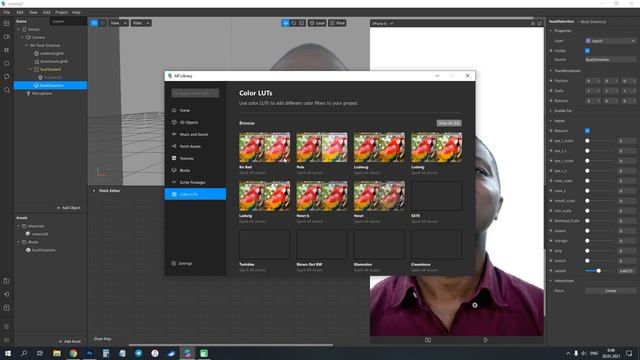
Task: Open Telegram from taskbar
Action: [138, 353]
